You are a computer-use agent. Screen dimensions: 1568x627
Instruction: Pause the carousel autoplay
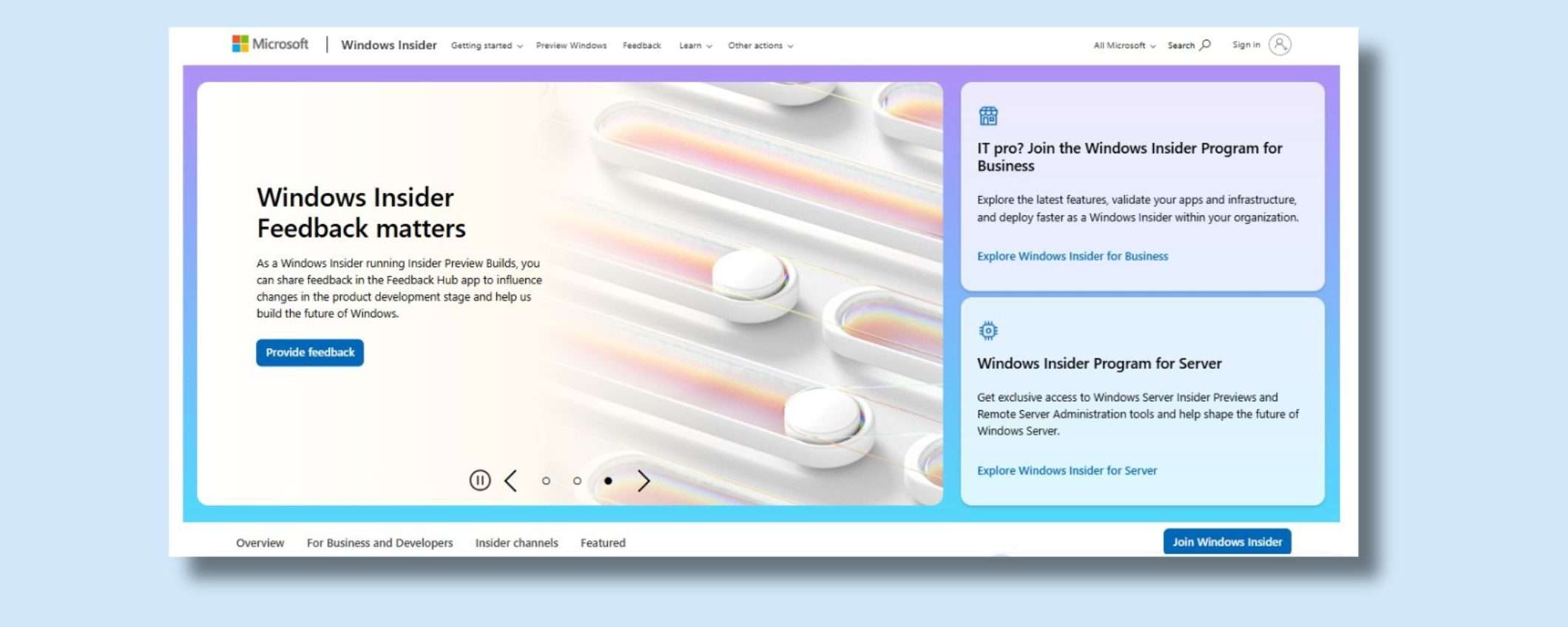pyautogui.click(x=480, y=481)
